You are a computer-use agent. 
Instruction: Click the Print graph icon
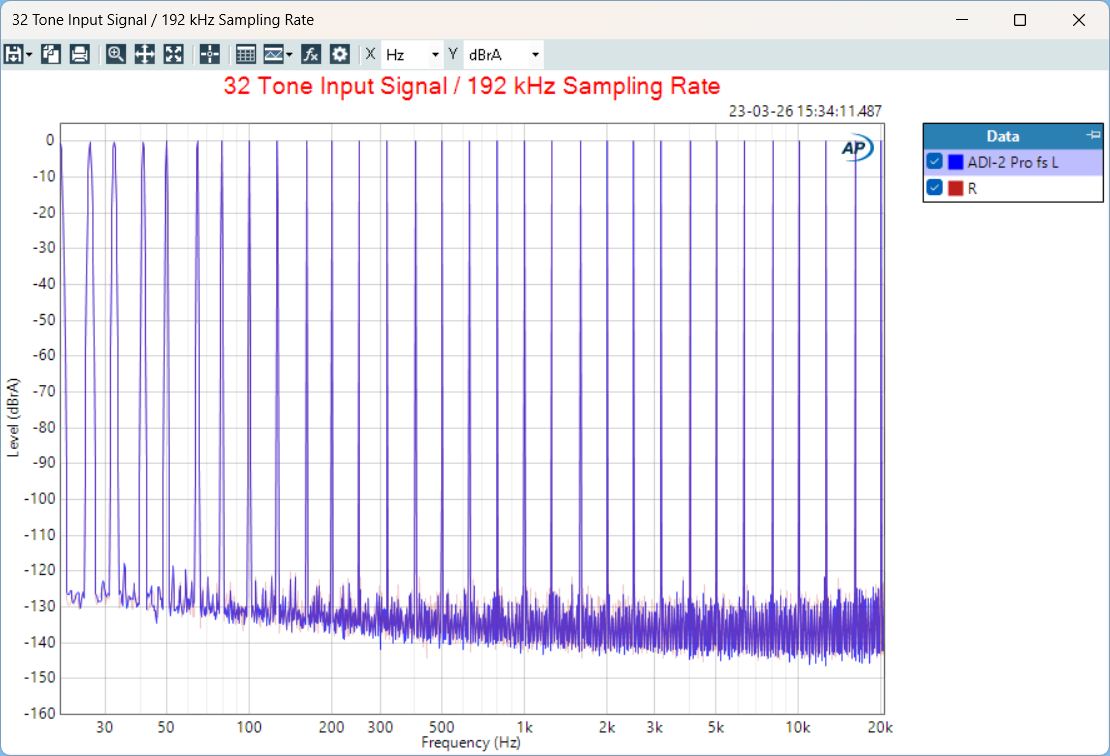click(x=81, y=54)
